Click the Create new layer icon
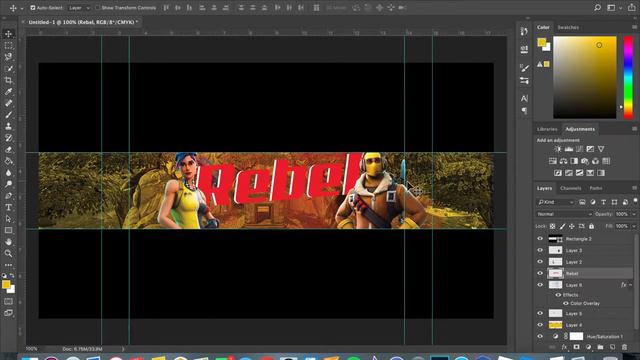 (612, 347)
